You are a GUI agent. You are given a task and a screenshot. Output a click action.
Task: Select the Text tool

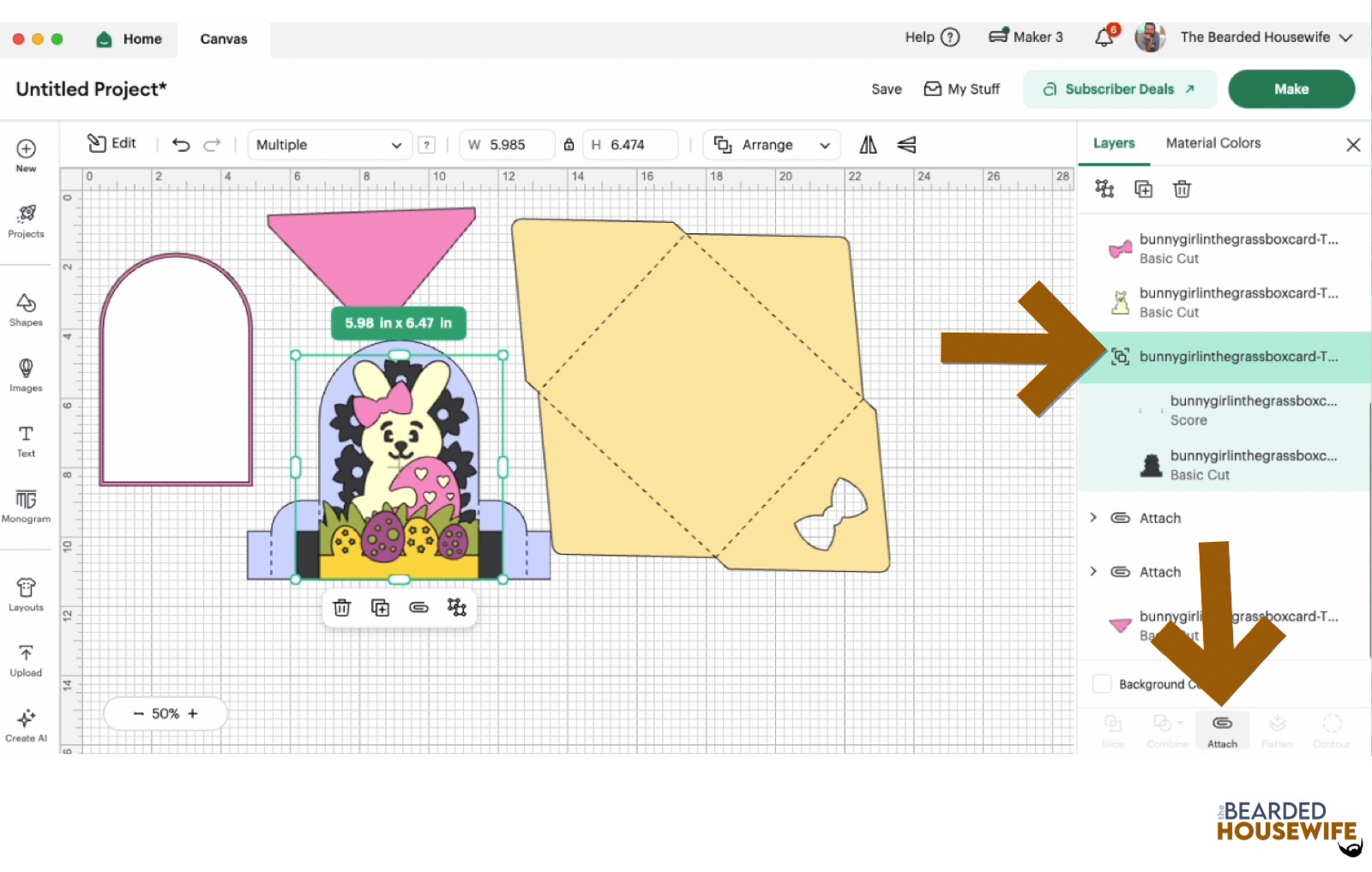[x=26, y=440]
